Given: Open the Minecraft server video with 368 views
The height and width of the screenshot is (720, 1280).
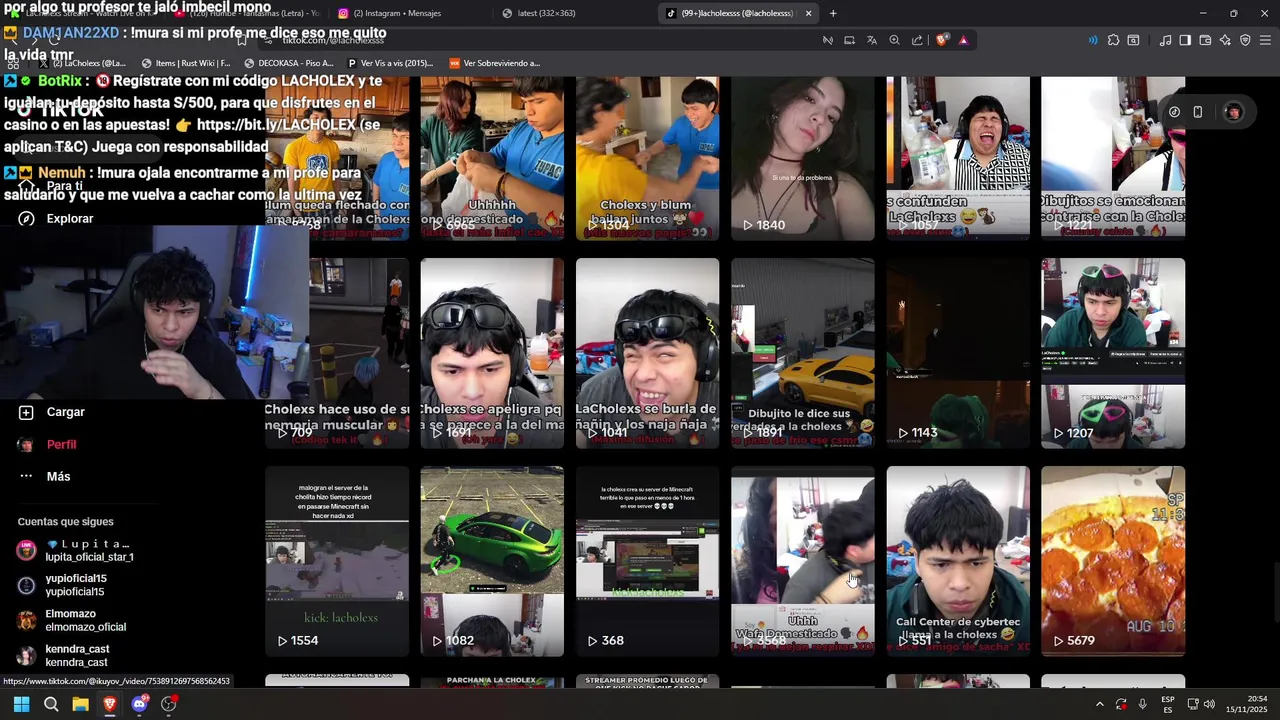Looking at the screenshot, I should pyautogui.click(x=647, y=561).
